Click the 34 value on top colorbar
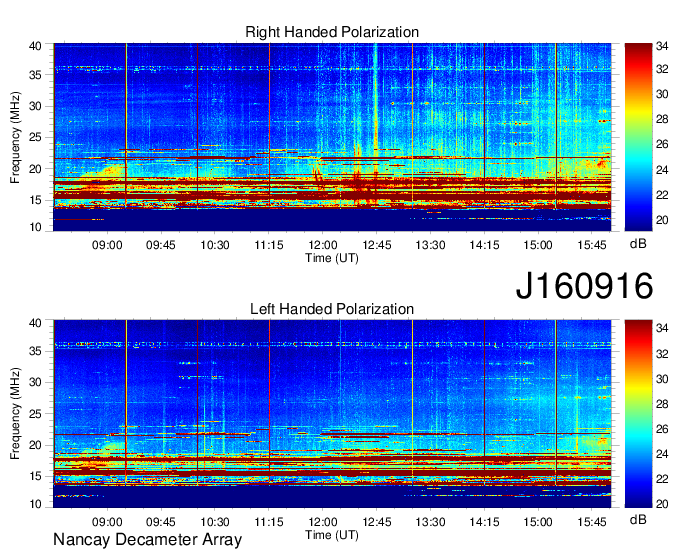 click(662, 46)
